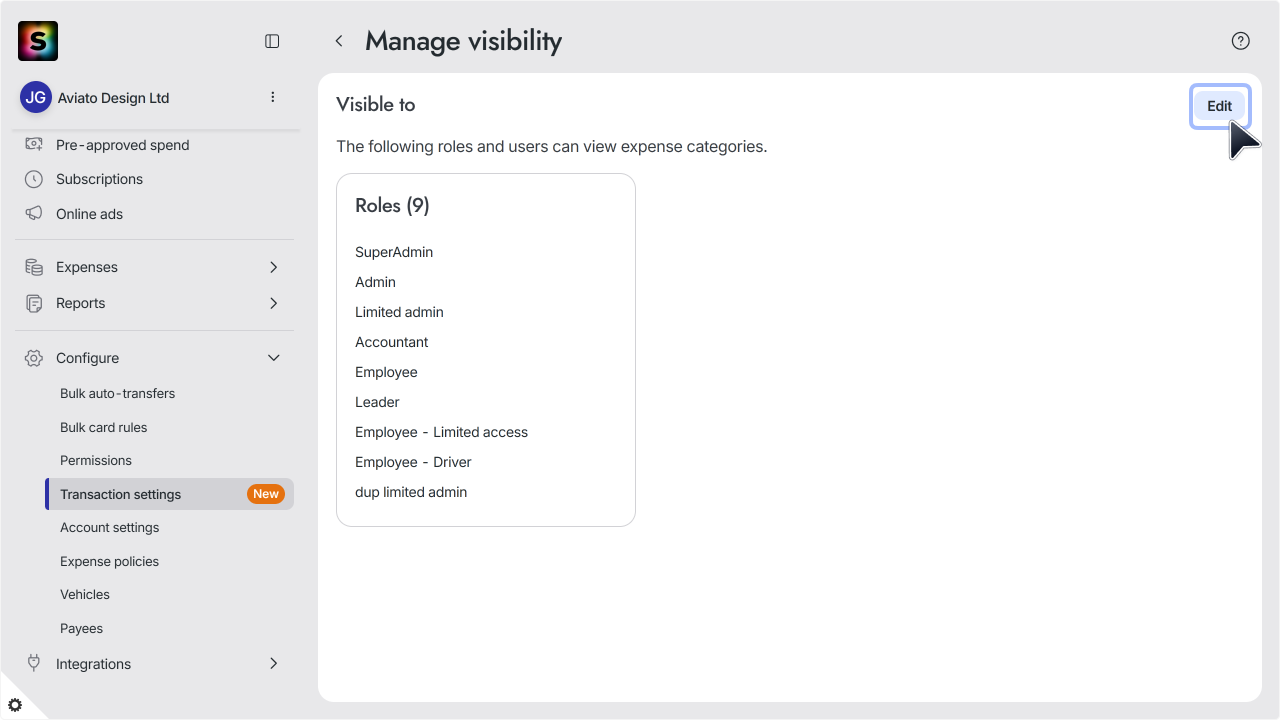
Task: Click the Aviato Design Ltd company name
Action: click(113, 98)
